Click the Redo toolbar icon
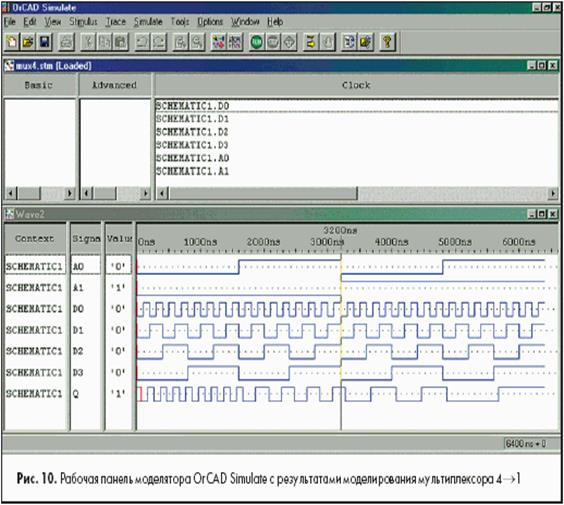Viewport: 564px width, 505px height. click(x=159, y=42)
